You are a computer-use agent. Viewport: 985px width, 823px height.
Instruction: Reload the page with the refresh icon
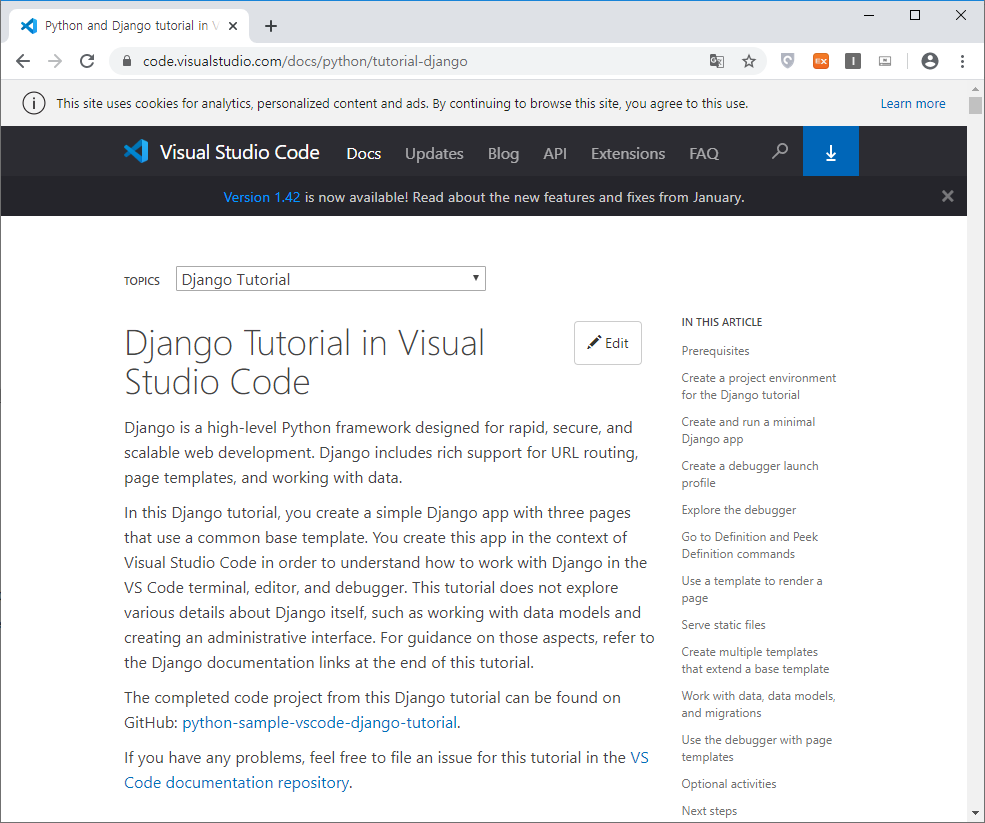click(87, 61)
